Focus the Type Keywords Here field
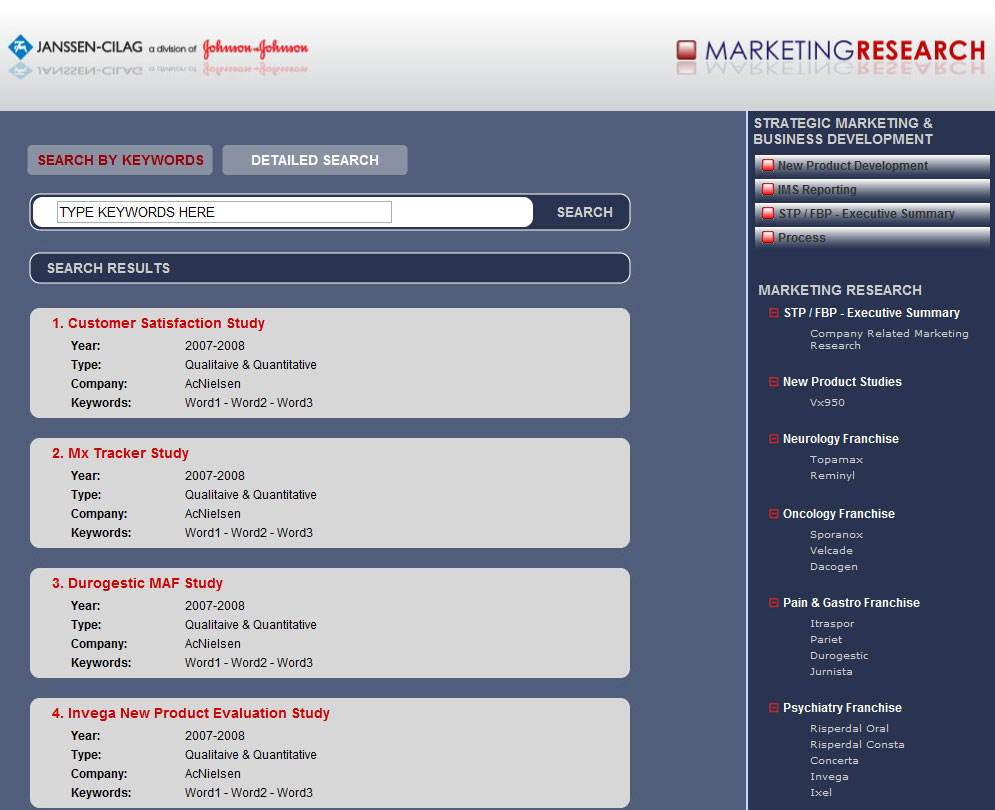995x810 pixels. [x=224, y=212]
